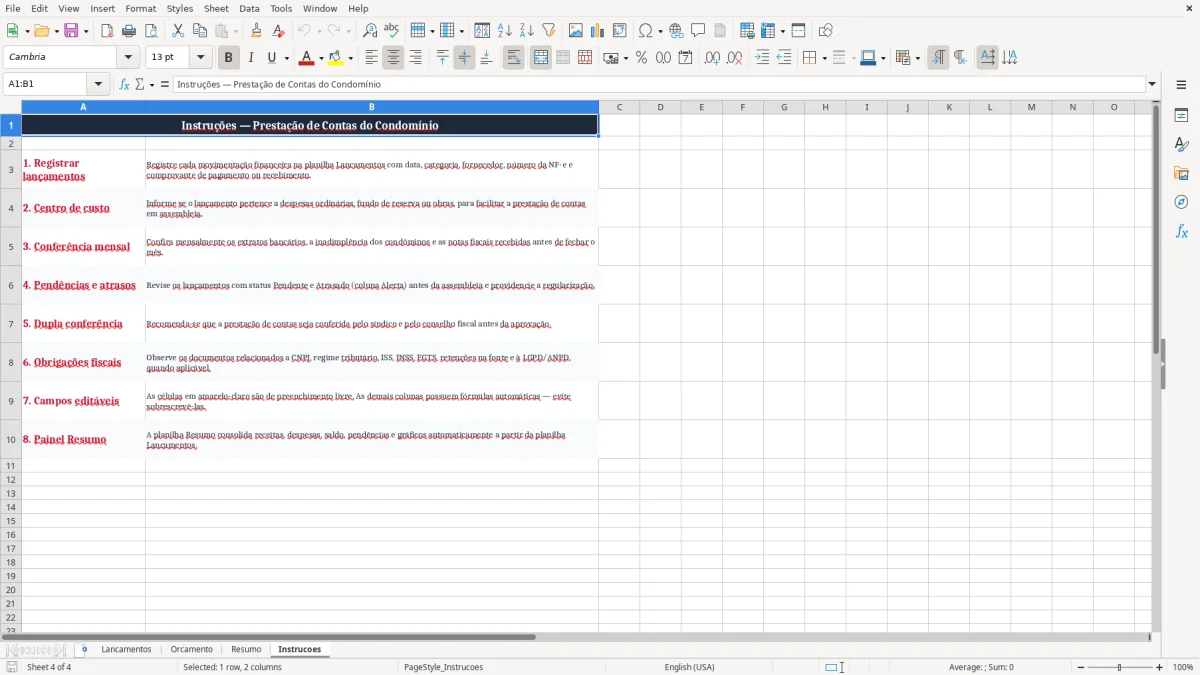Click the vertical scrollbar
This screenshot has width=1200, height=675.
click(1156, 366)
